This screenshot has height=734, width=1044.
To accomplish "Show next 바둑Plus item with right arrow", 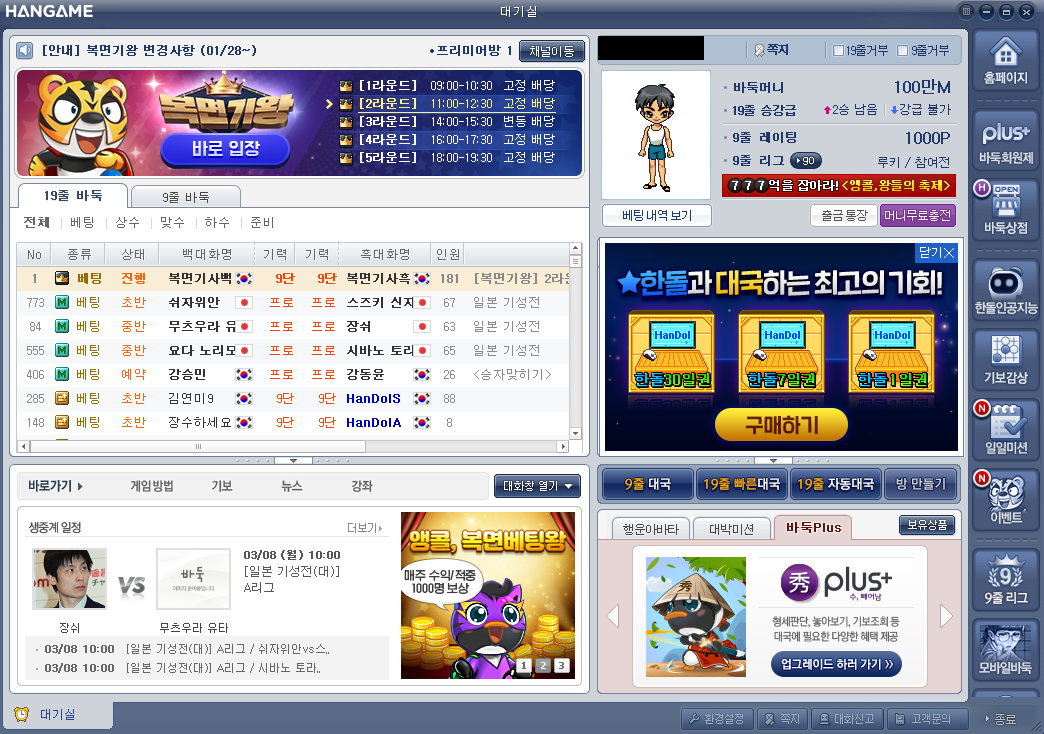I will pyautogui.click(x=946, y=616).
